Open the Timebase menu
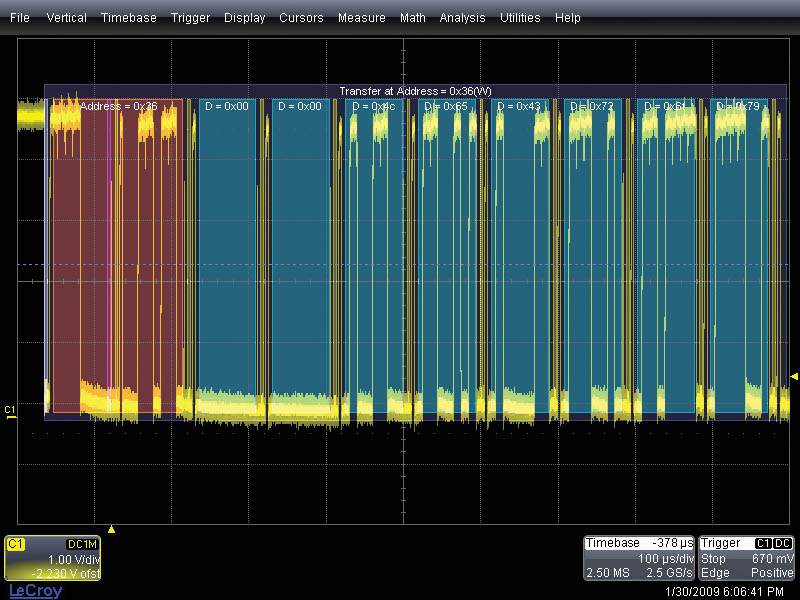Viewport: 800px width, 600px height. coord(128,18)
